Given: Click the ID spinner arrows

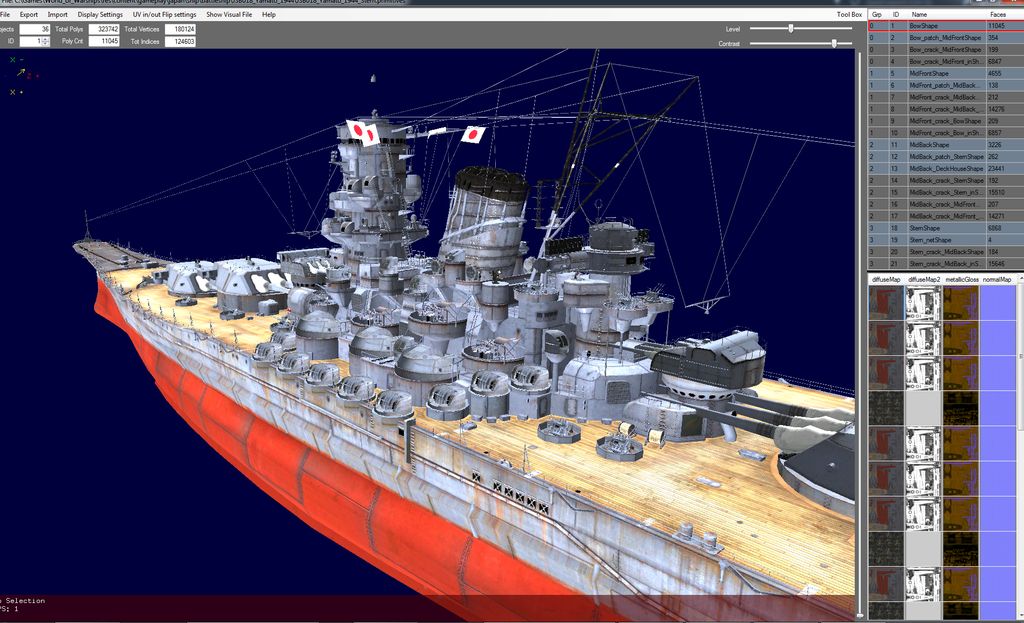Looking at the screenshot, I should 46,42.
